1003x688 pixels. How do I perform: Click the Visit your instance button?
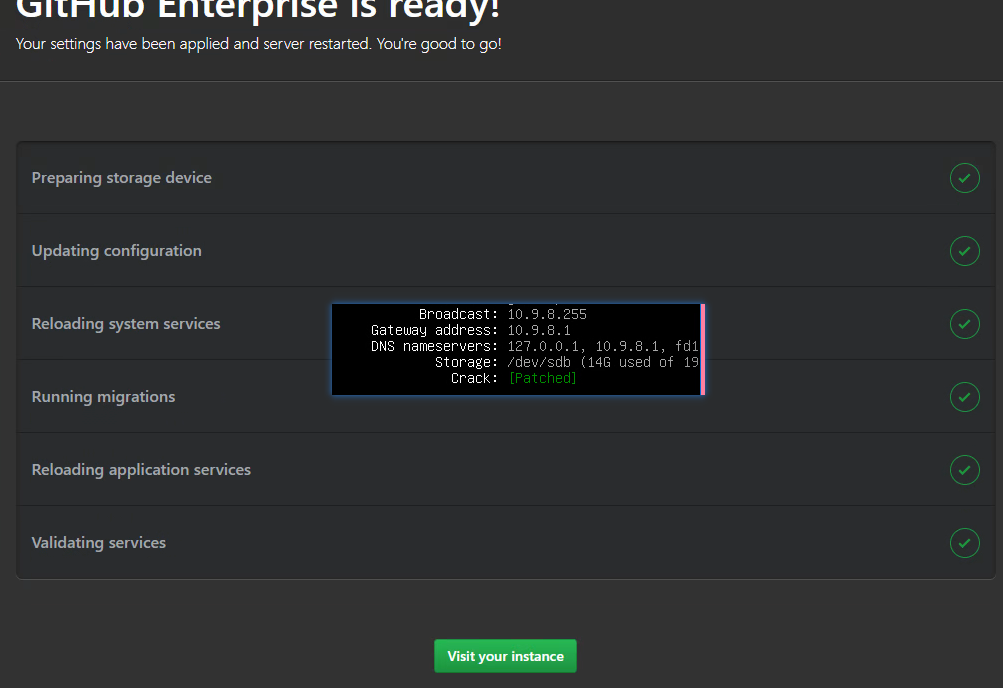tap(504, 655)
